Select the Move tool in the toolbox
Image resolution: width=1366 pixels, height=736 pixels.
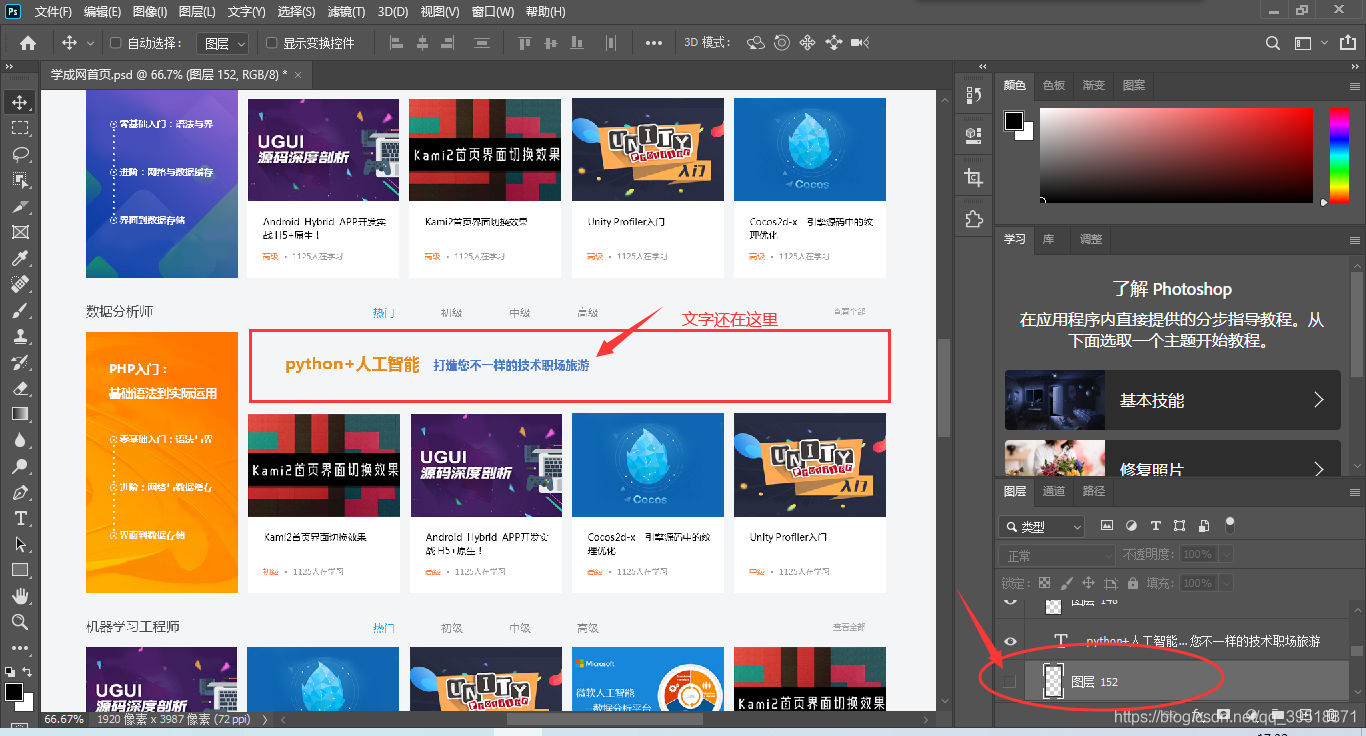19,102
